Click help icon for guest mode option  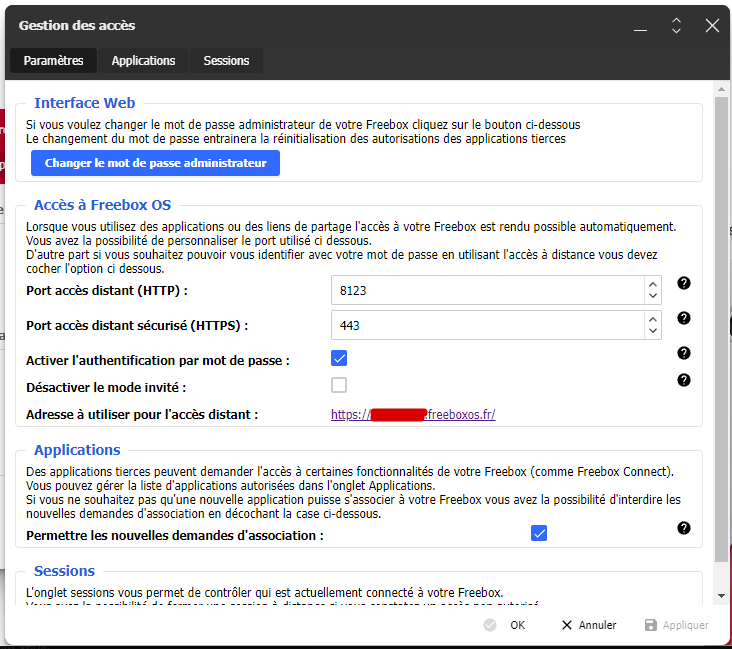(x=684, y=380)
